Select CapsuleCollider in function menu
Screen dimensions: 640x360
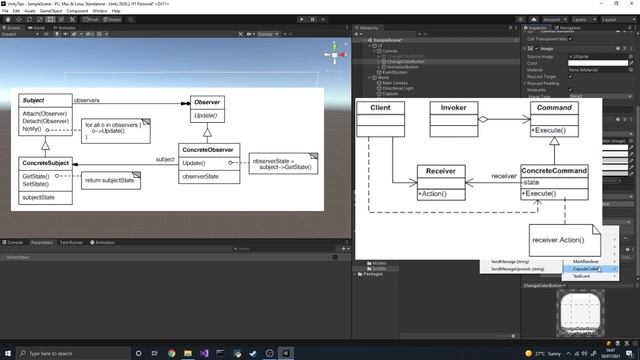coord(590,269)
